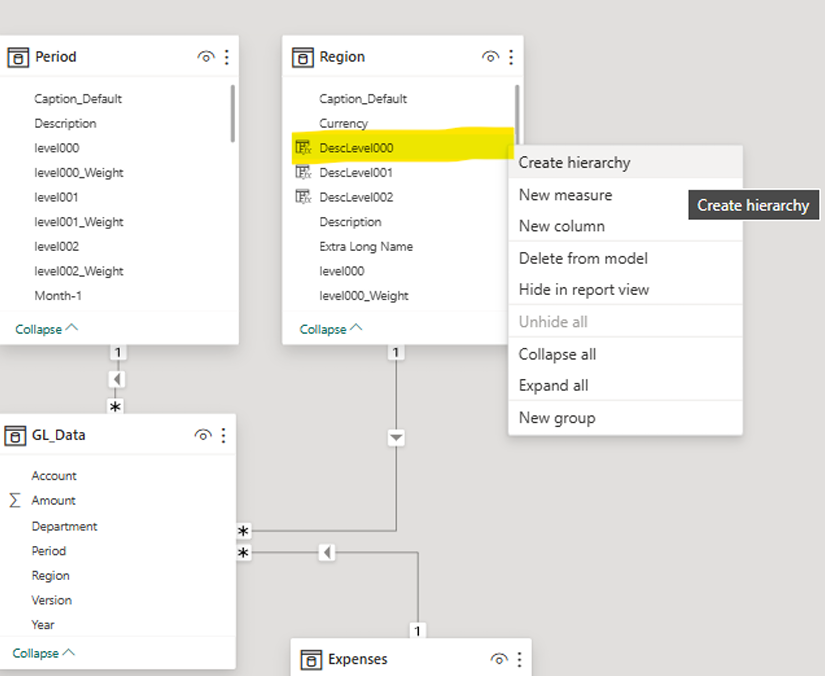Click the DescLevel001 calculated column icon
The height and width of the screenshot is (676, 828).
(x=303, y=172)
